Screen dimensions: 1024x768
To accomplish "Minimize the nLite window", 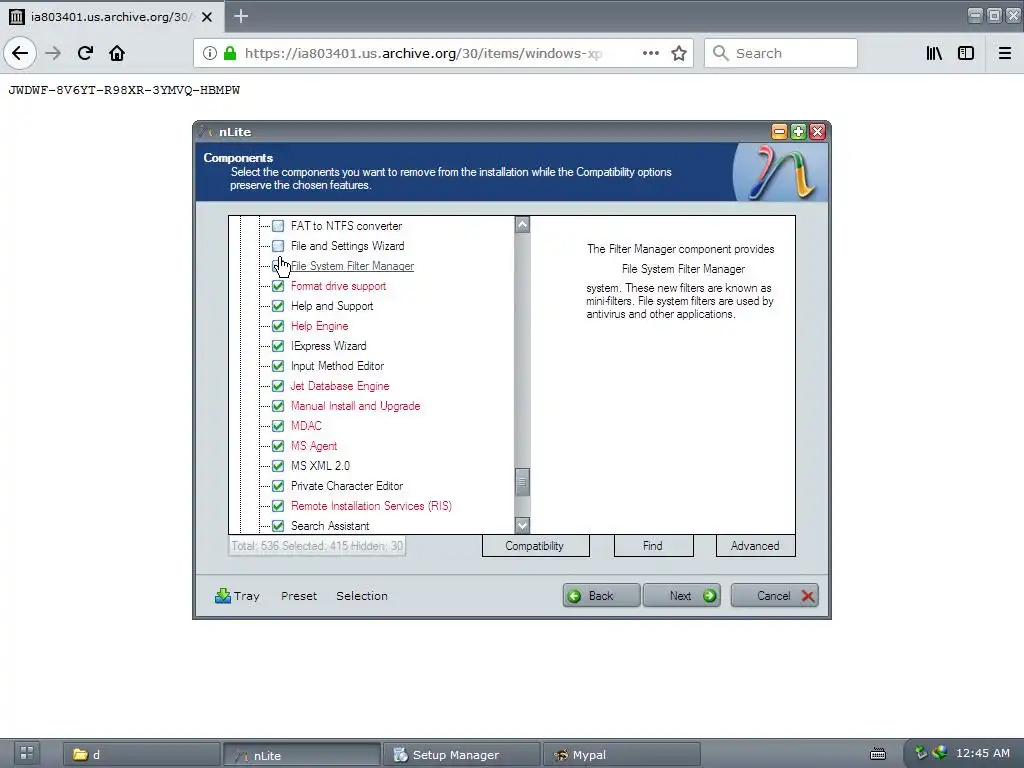I will [x=779, y=132].
